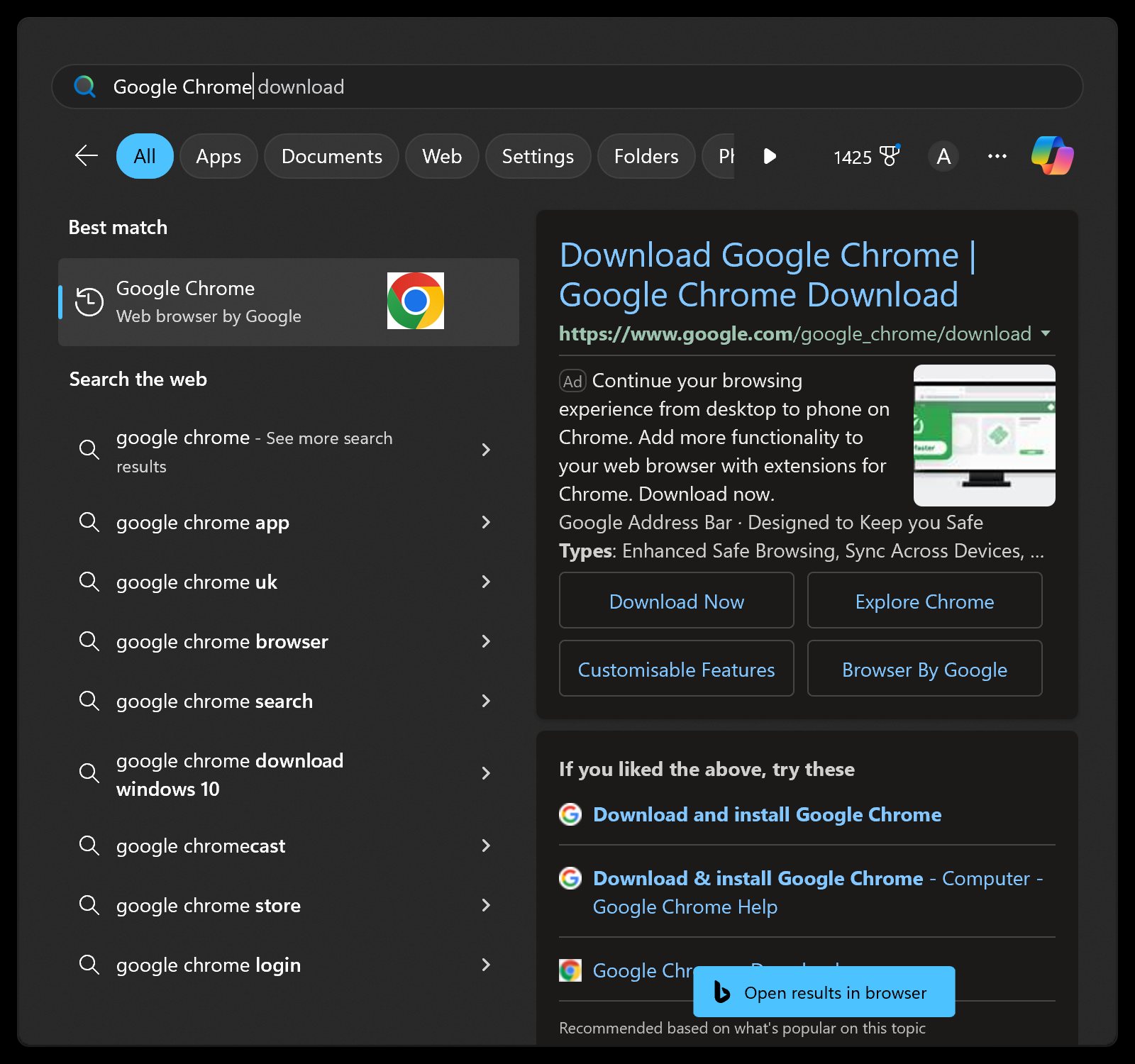Click magnifier icon beside google chrome login
The width and height of the screenshot is (1135, 1064).
(89, 965)
